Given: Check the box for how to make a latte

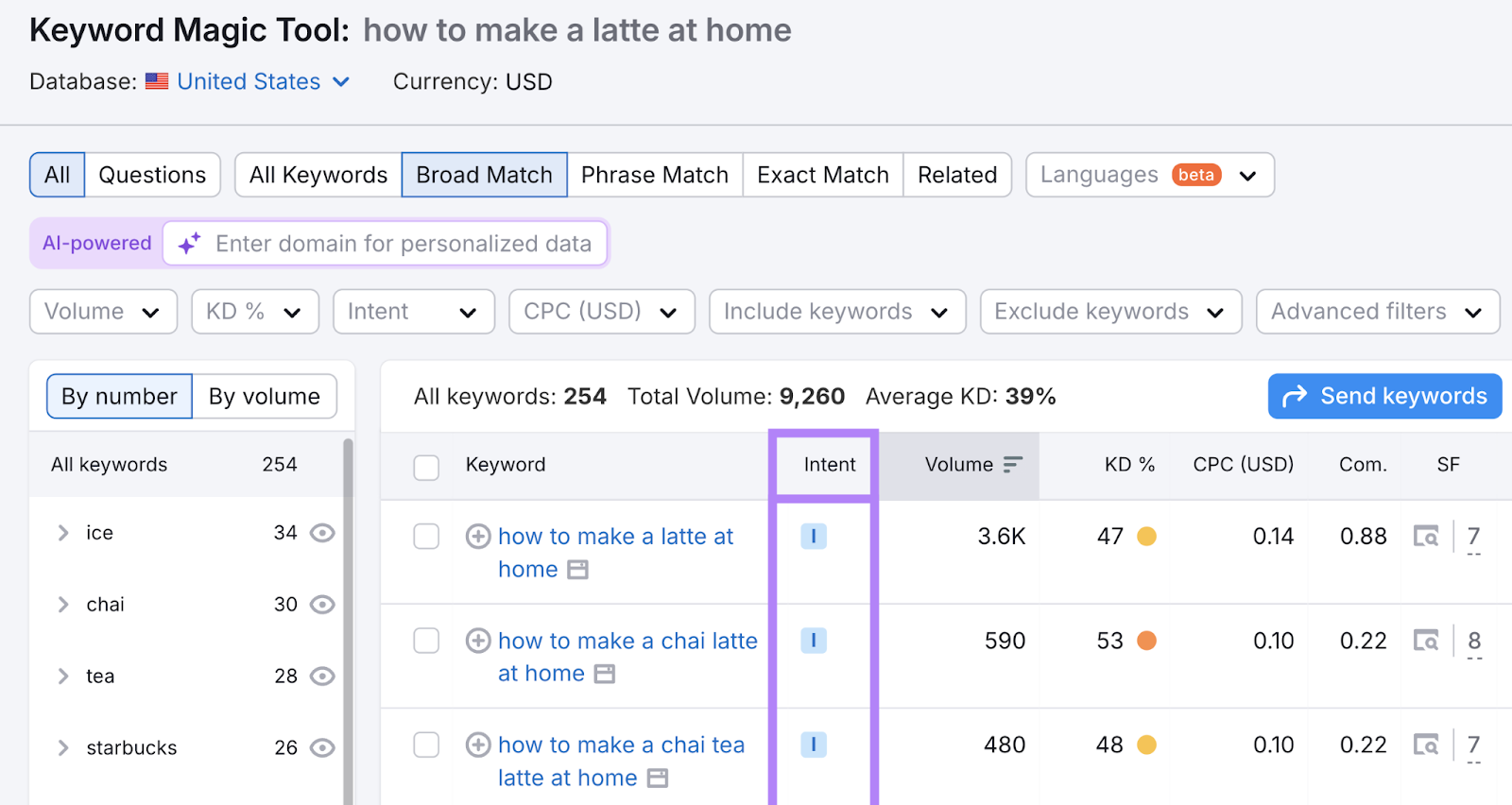Looking at the screenshot, I should point(426,536).
